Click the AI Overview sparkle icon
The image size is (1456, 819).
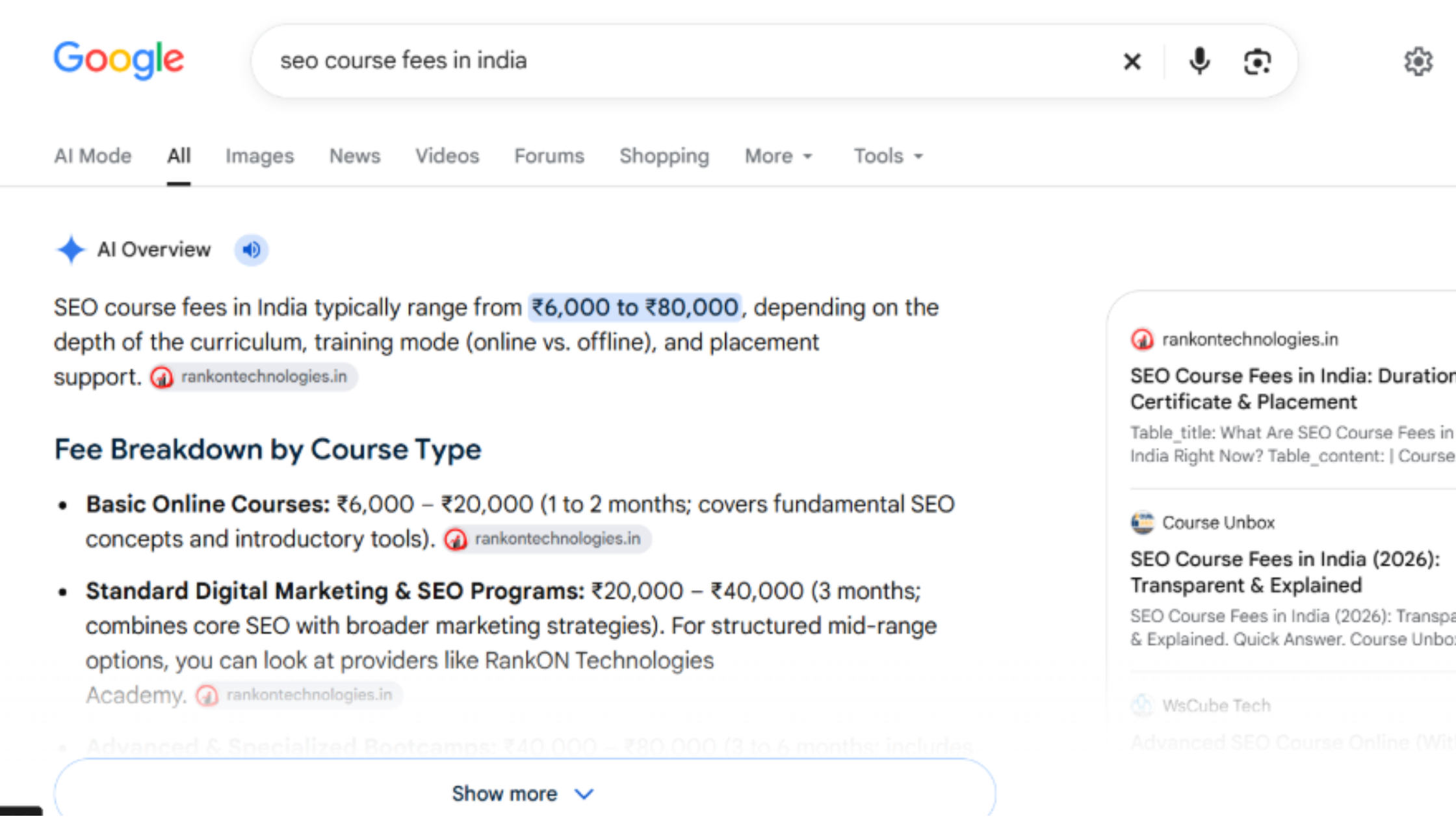[x=71, y=250]
